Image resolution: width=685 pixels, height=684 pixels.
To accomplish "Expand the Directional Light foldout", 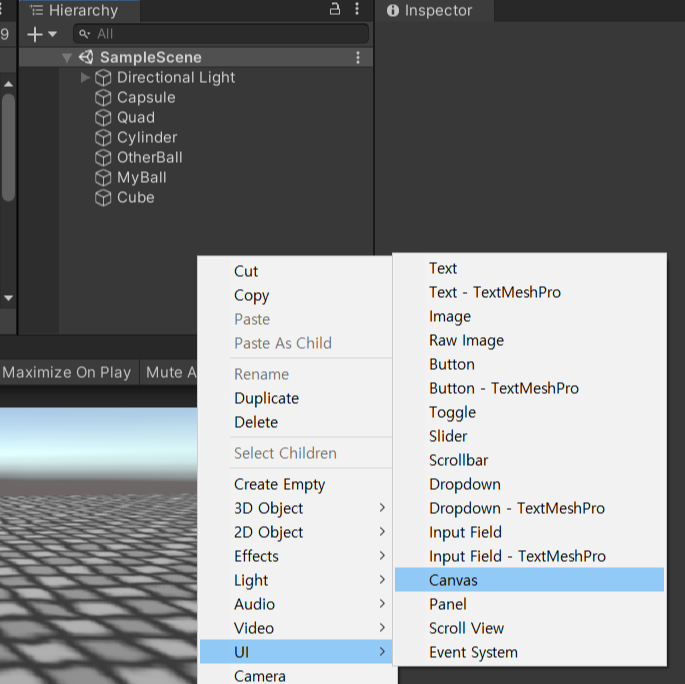I will tap(85, 77).
